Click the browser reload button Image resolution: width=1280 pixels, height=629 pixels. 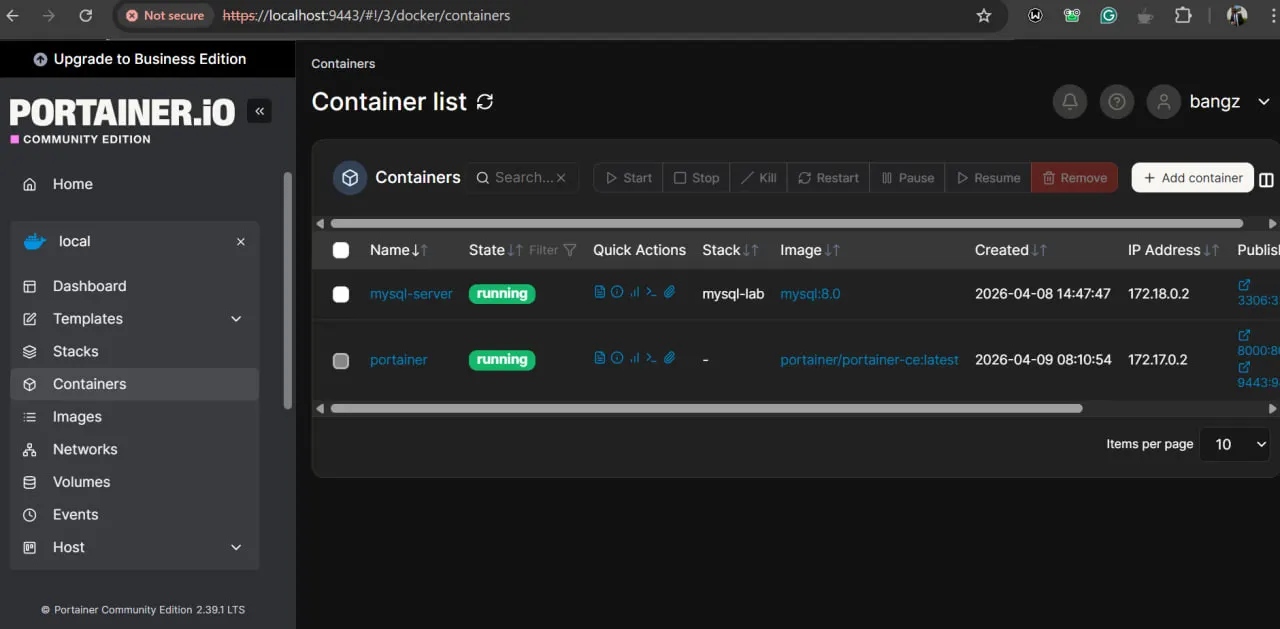tap(86, 16)
